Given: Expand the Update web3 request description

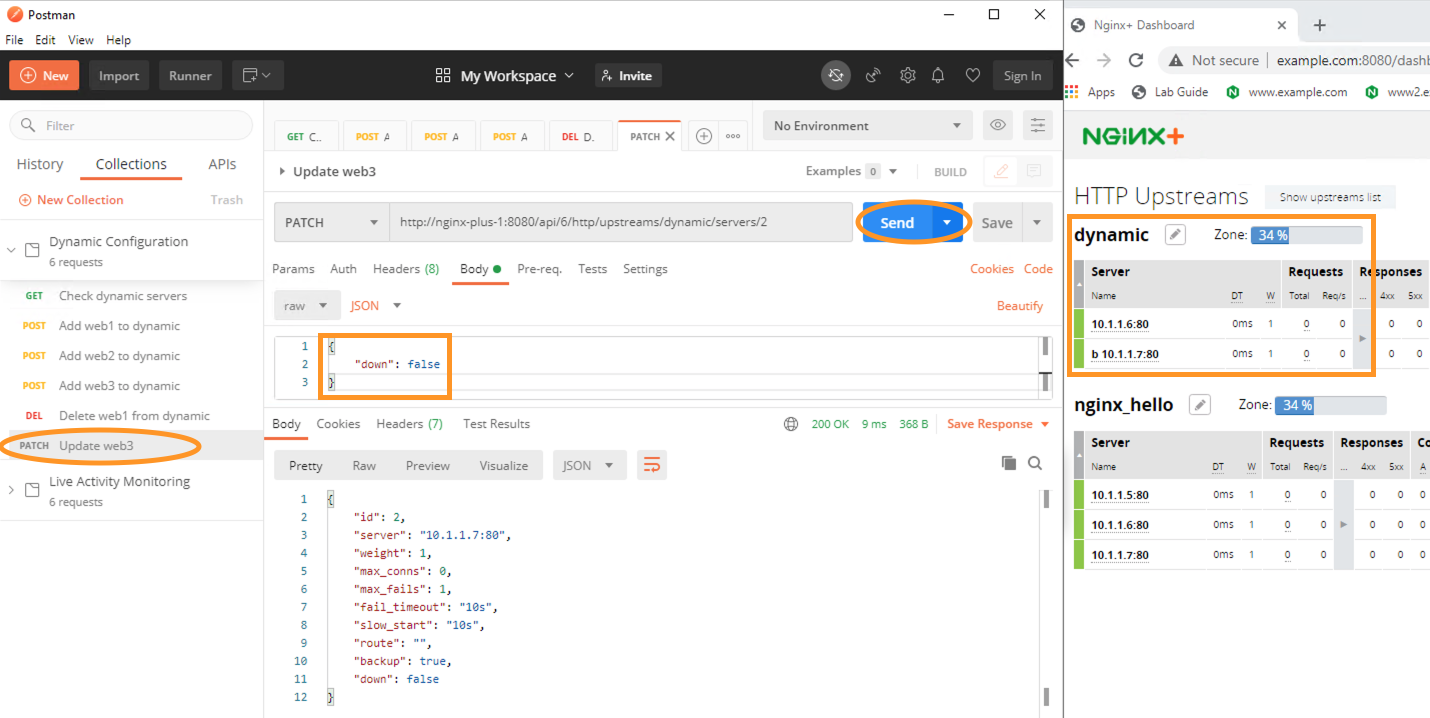Looking at the screenshot, I should [x=282, y=172].
